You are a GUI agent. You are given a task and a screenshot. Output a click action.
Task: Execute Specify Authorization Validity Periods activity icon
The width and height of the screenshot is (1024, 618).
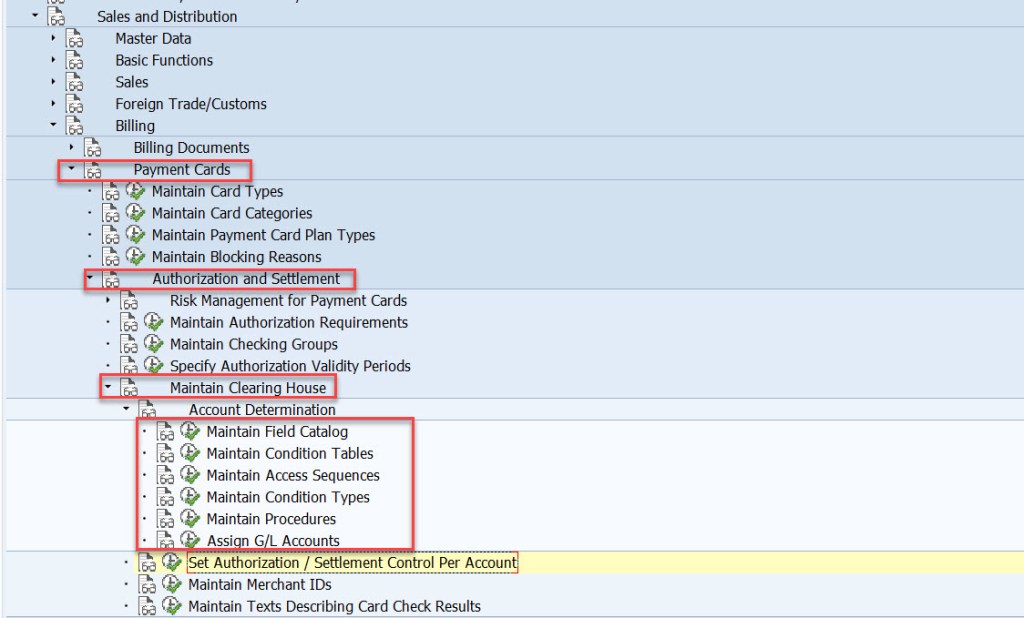click(152, 366)
